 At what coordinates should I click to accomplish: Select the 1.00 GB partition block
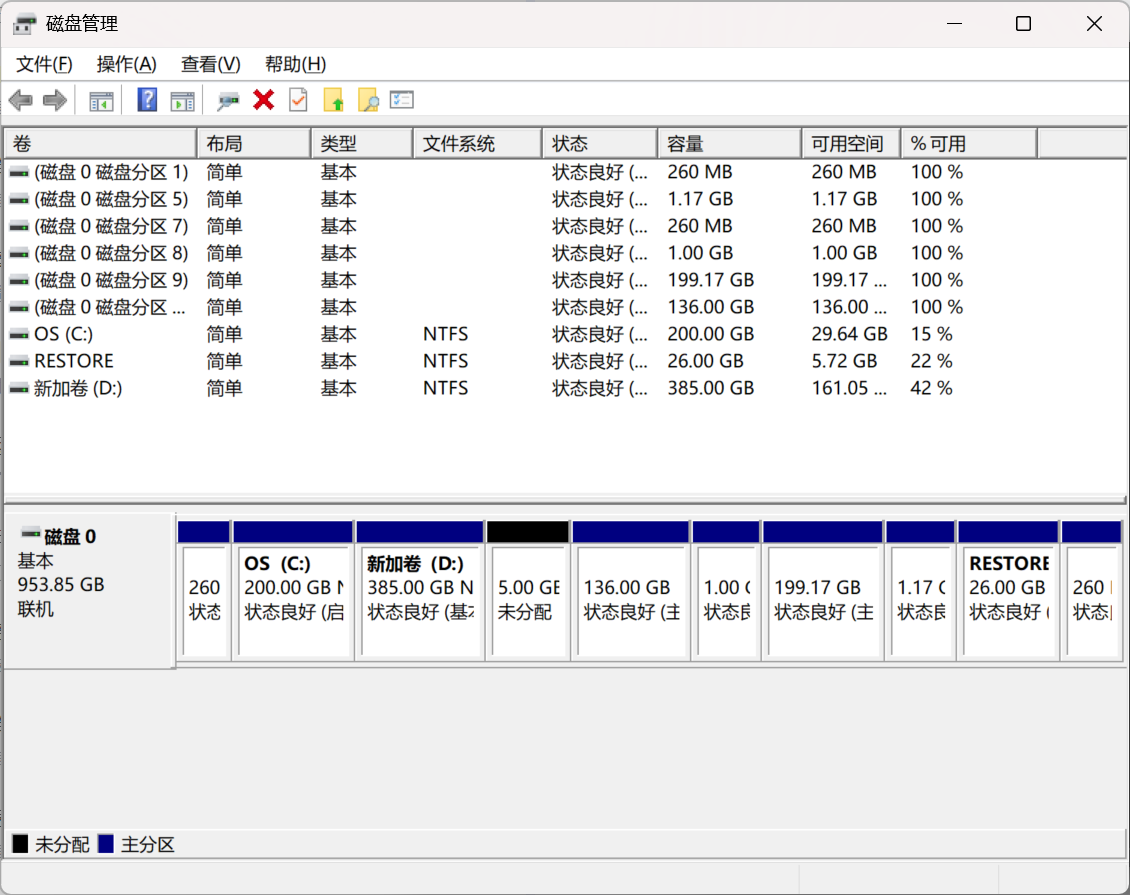coord(726,590)
